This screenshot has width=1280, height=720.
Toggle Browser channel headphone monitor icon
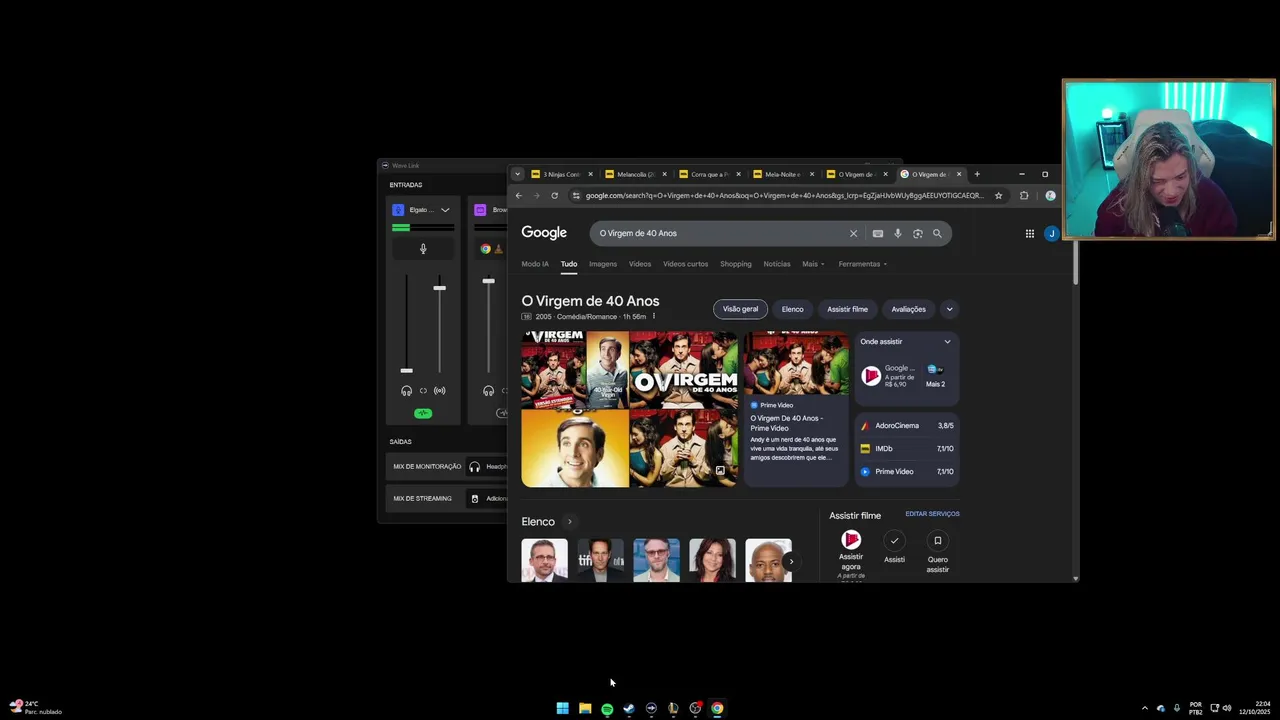(488, 391)
